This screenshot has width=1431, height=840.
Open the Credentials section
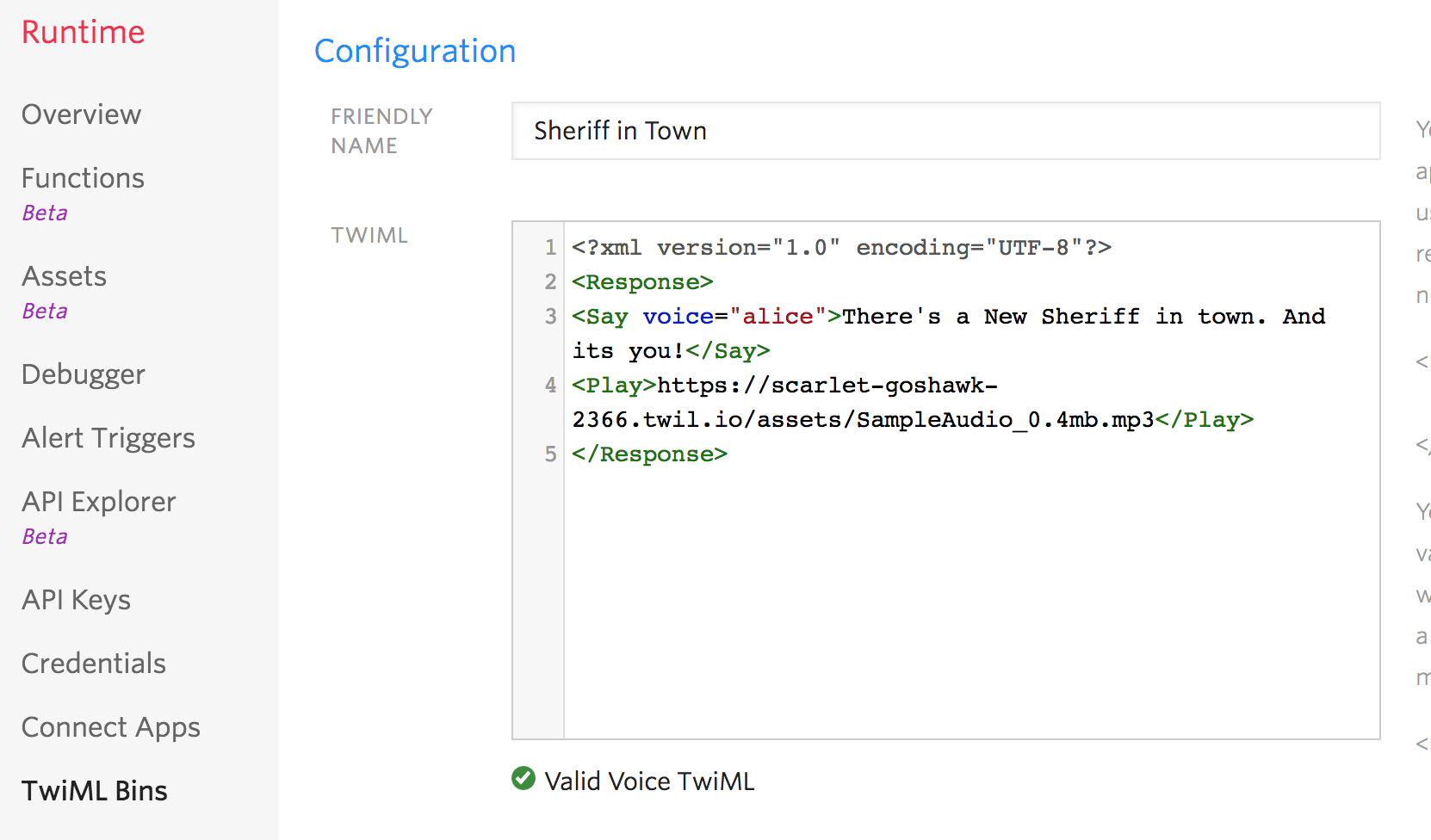tap(93, 664)
